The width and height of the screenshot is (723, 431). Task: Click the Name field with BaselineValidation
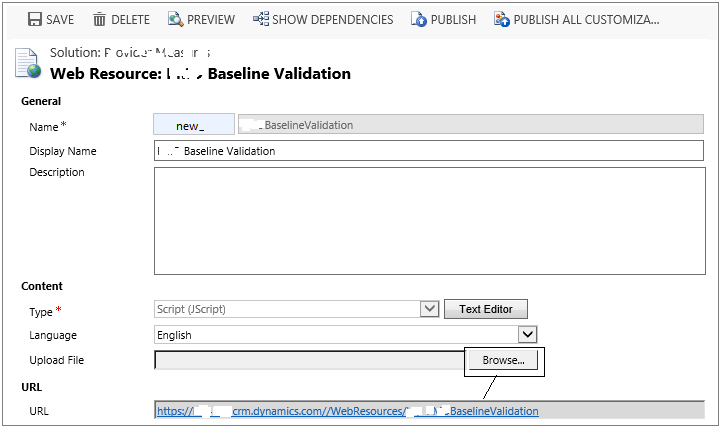pyautogui.click(x=470, y=125)
